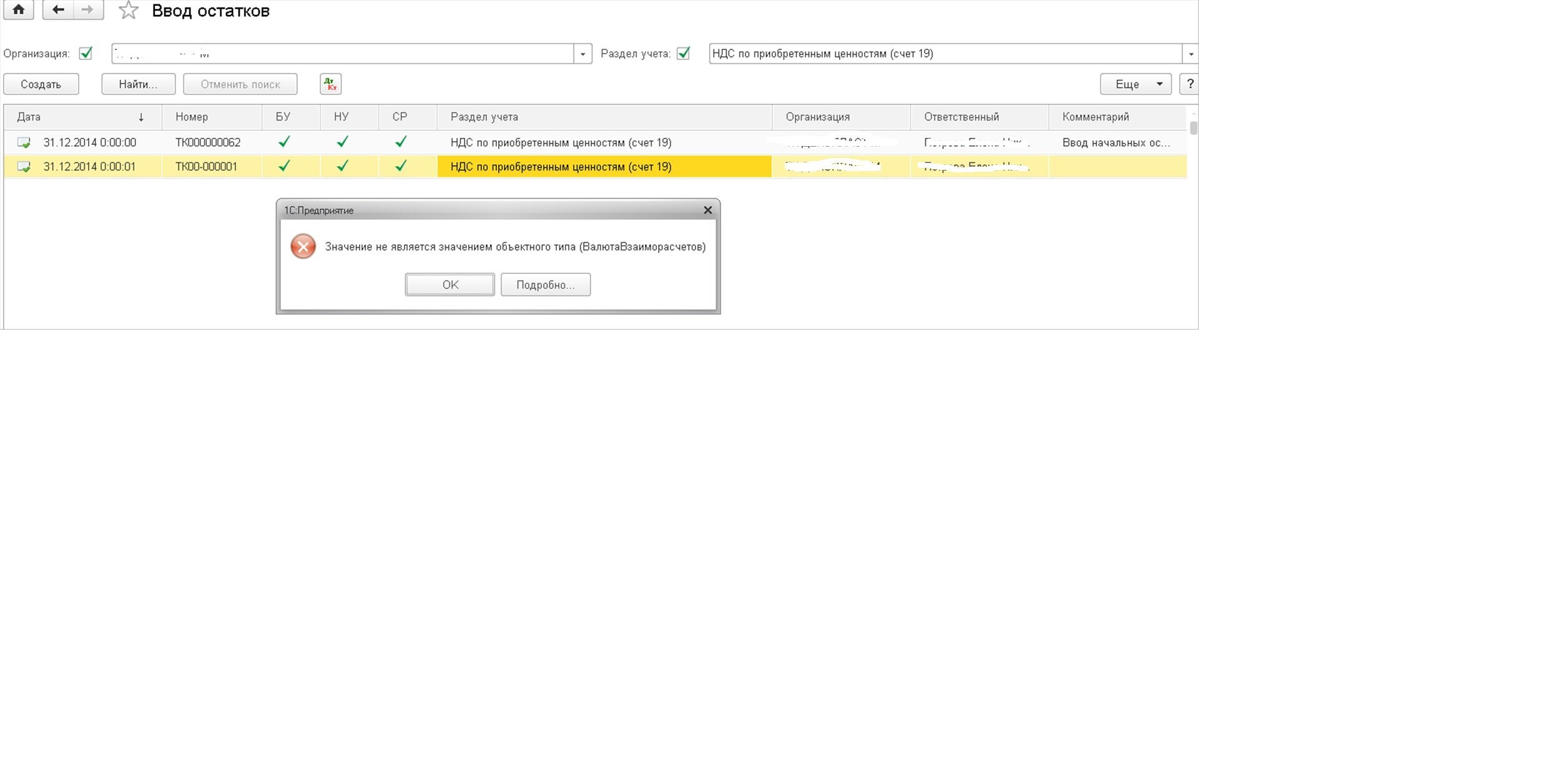Go forward with the right arrow

pos(87,10)
